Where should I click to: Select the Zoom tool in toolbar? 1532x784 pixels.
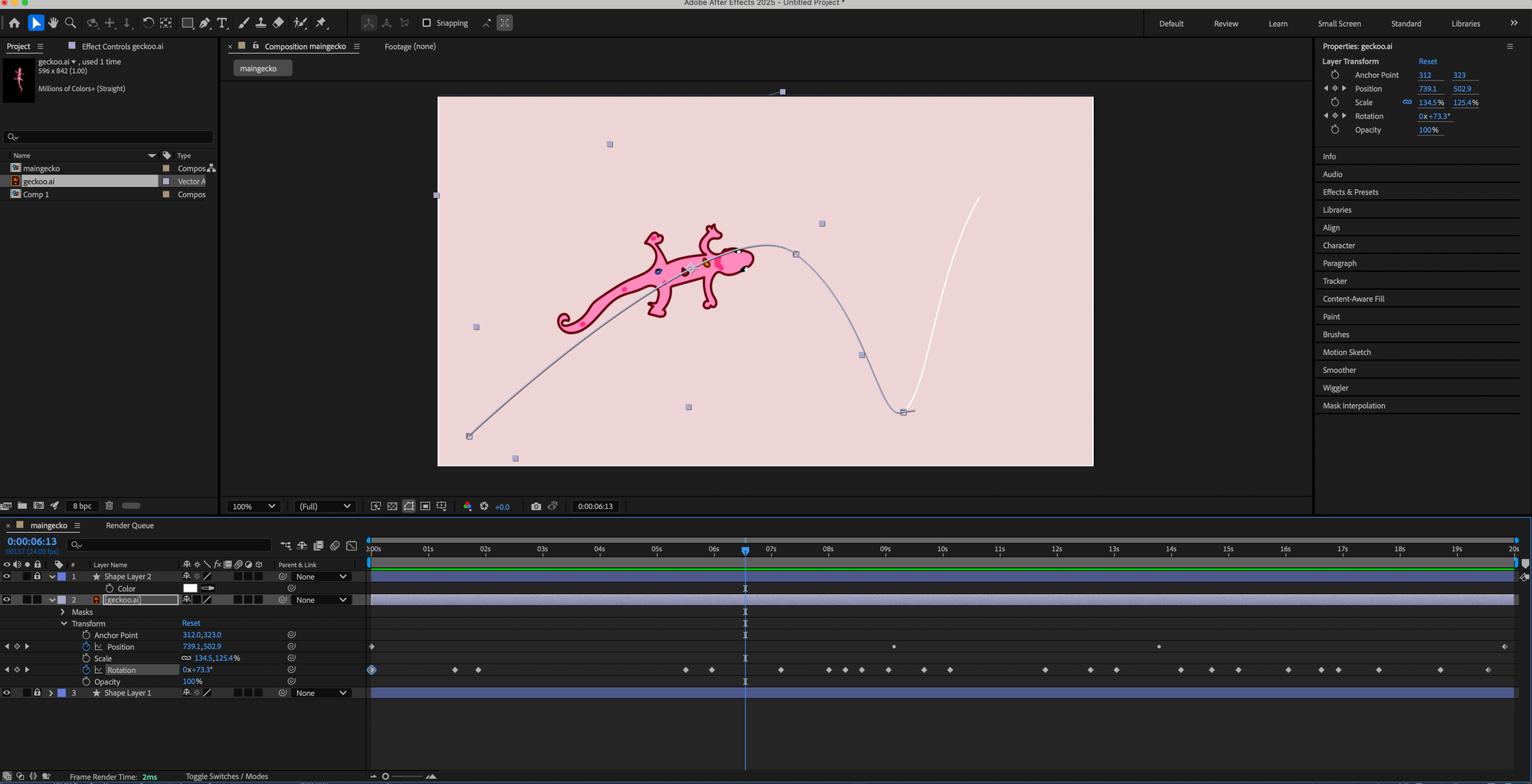(70, 23)
